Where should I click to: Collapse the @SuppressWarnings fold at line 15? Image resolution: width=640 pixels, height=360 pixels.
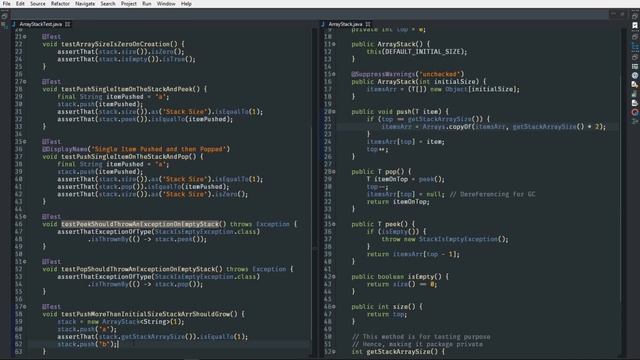[334, 74]
